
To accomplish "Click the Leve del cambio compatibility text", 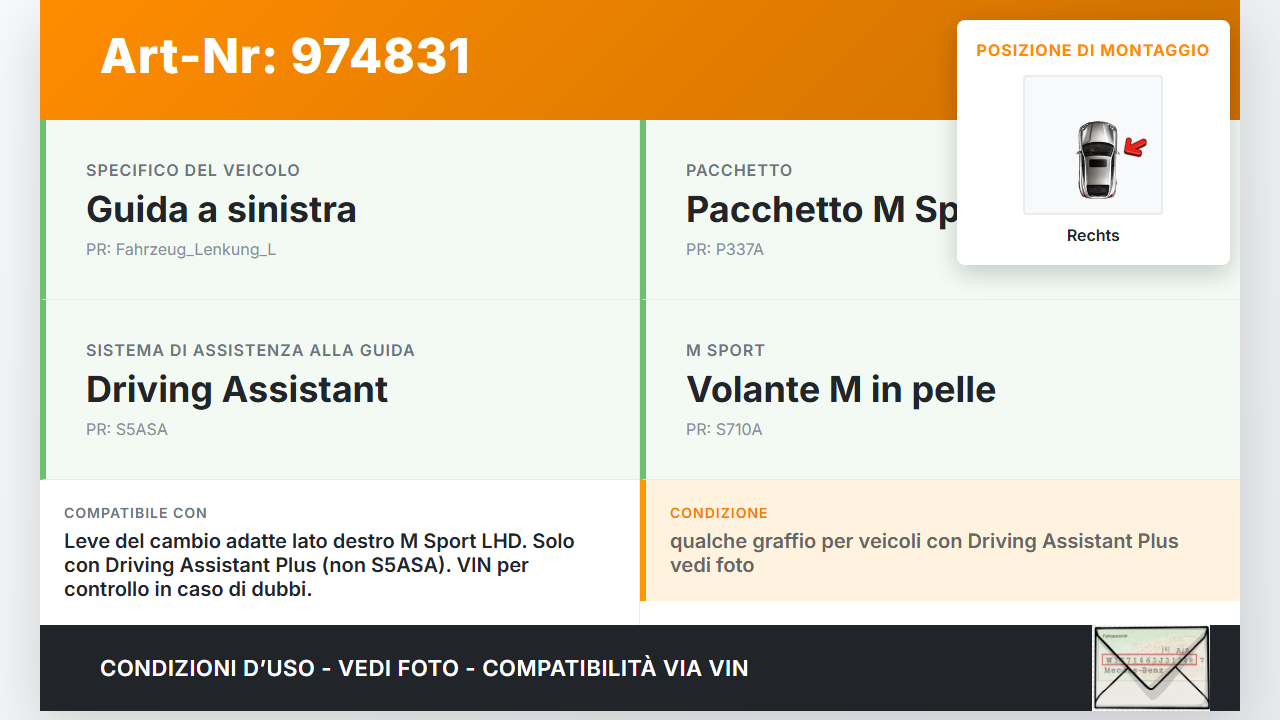I will pyautogui.click(x=319, y=565).
